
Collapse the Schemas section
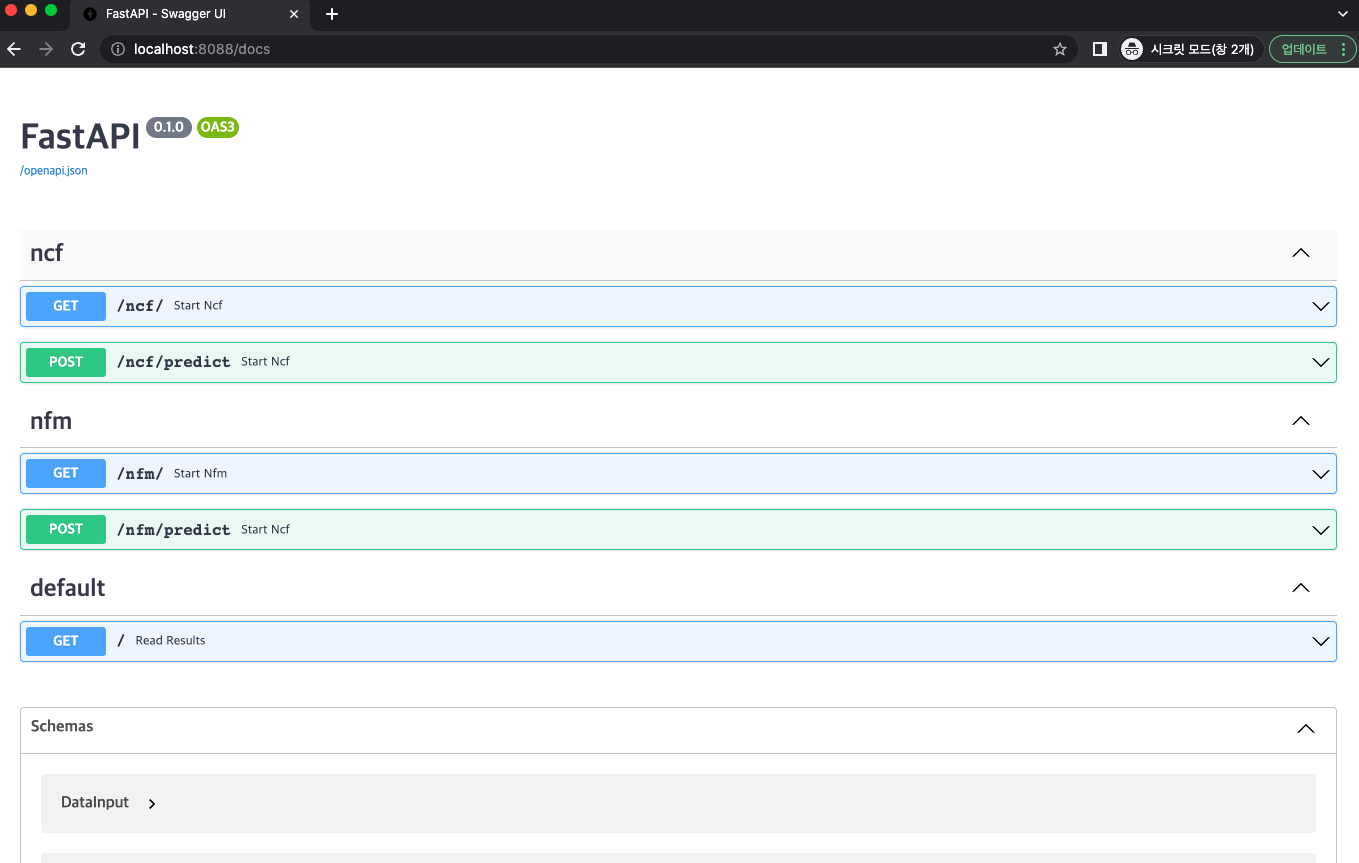click(x=1305, y=729)
